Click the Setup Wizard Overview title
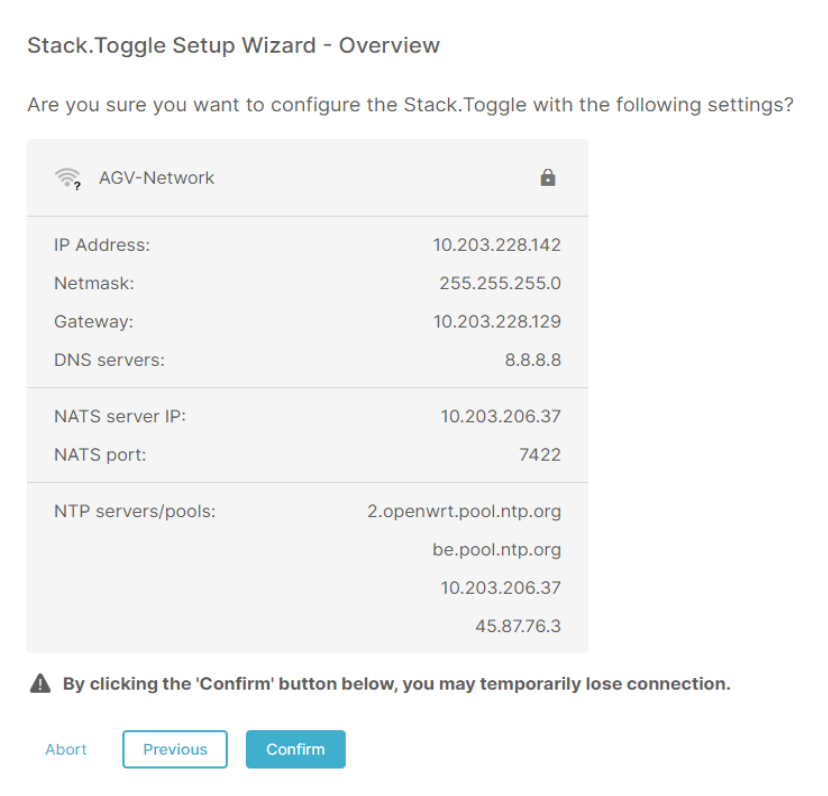Viewport: 828px width, 796px height. (233, 46)
